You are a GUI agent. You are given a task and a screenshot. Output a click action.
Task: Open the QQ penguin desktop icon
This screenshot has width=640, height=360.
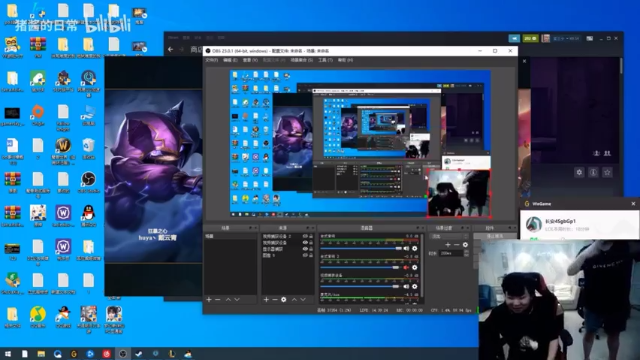[x=88, y=216]
